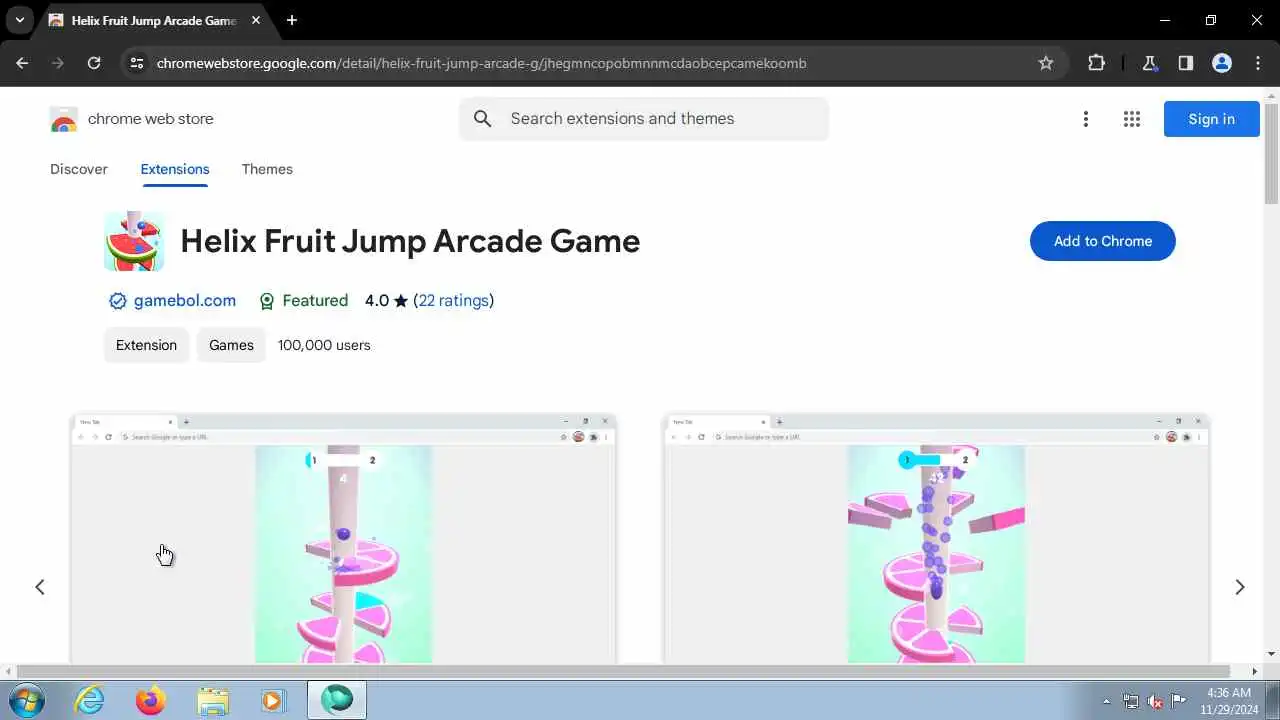This screenshot has width=1280, height=720.
Task: Open the tab search dropdown arrow
Action: click(x=19, y=20)
